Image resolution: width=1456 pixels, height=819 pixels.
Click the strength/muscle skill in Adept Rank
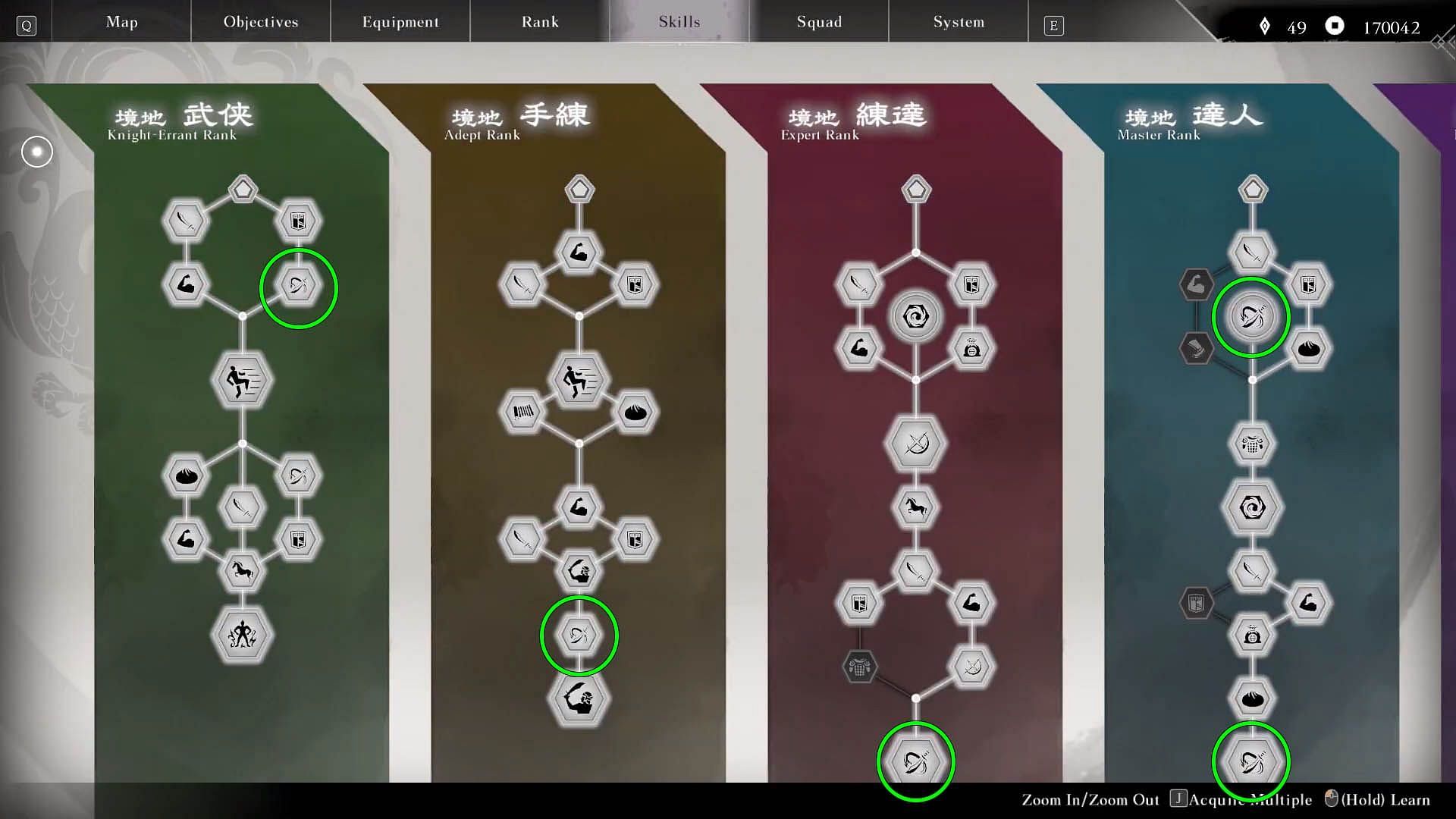pos(579,252)
